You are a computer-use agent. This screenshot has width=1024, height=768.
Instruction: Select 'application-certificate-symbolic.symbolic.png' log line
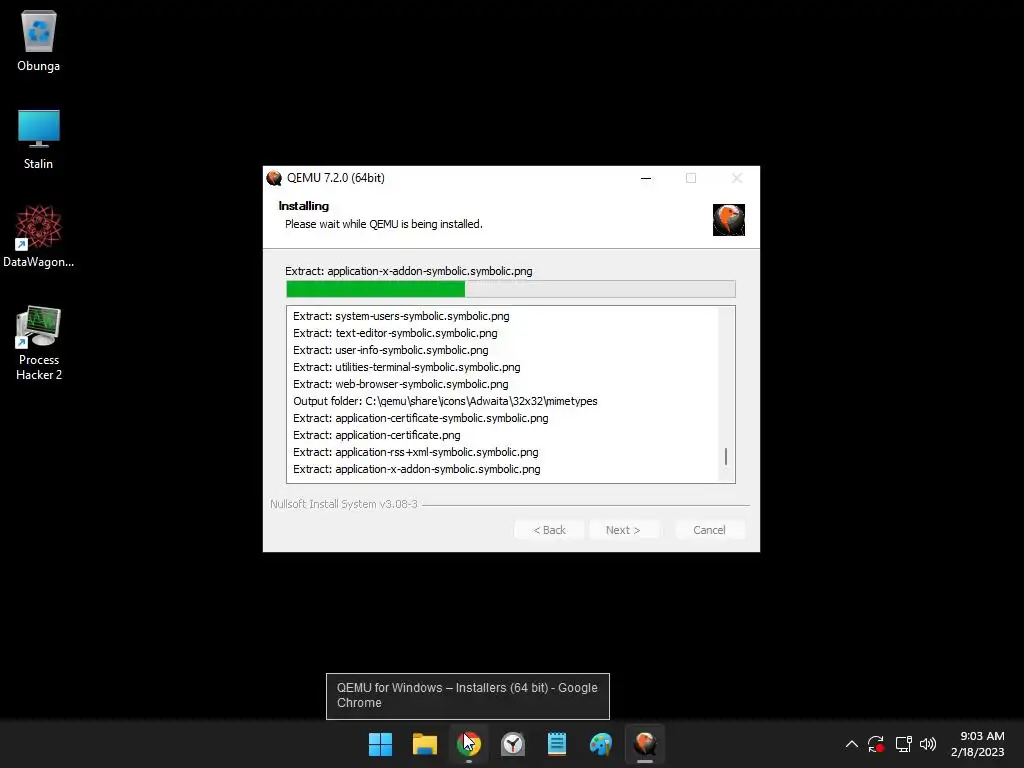pos(421,418)
